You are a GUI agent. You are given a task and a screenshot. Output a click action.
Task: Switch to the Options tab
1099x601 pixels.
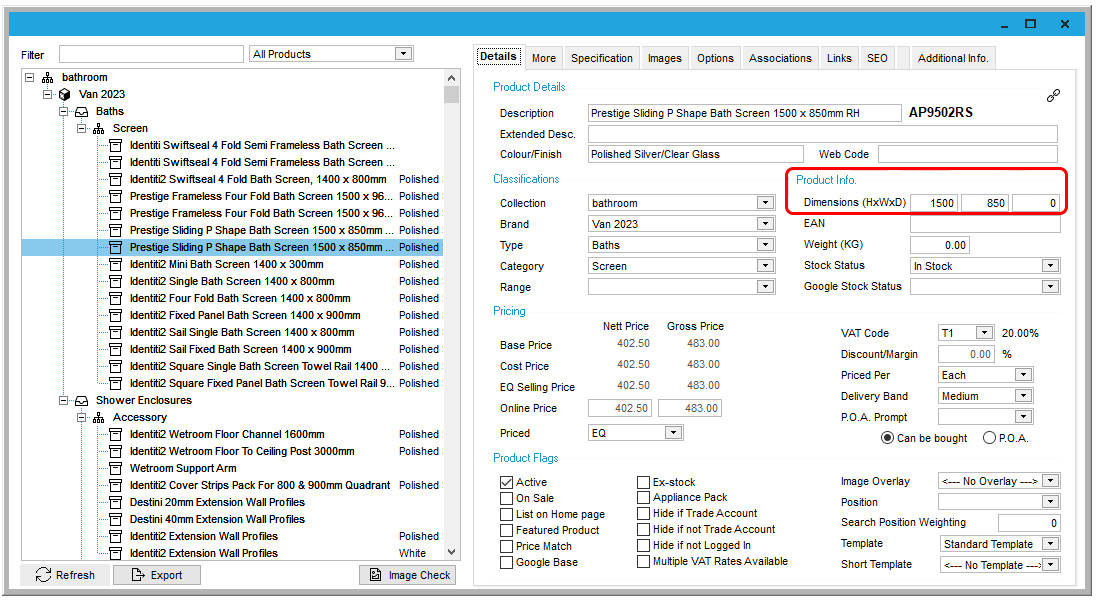point(715,58)
